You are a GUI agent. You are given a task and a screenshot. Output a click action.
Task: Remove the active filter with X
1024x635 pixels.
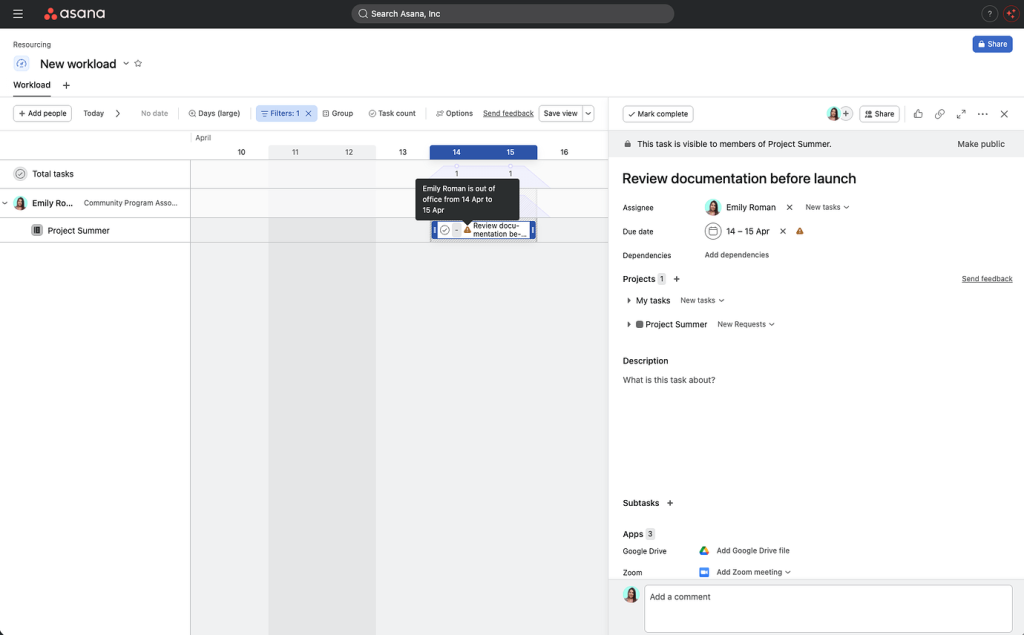308,113
